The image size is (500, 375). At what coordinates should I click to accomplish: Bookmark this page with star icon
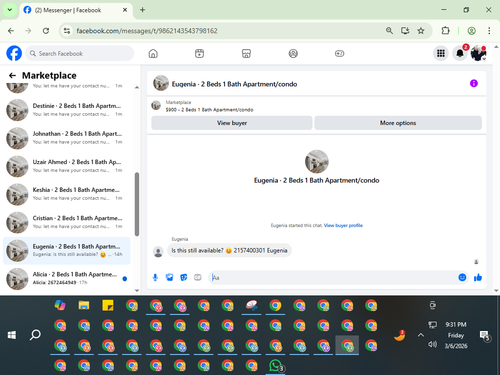[421, 31]
